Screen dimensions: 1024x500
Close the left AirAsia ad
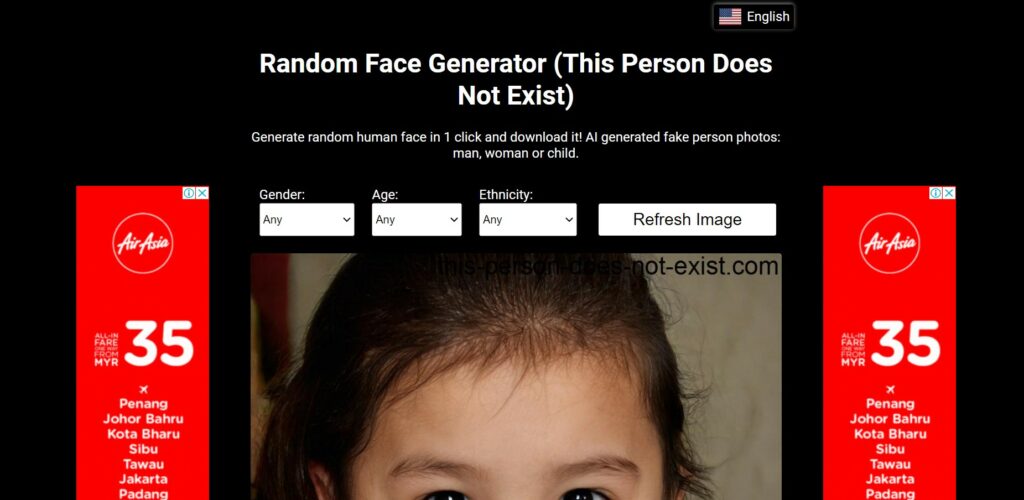click(x=202, y=193)
